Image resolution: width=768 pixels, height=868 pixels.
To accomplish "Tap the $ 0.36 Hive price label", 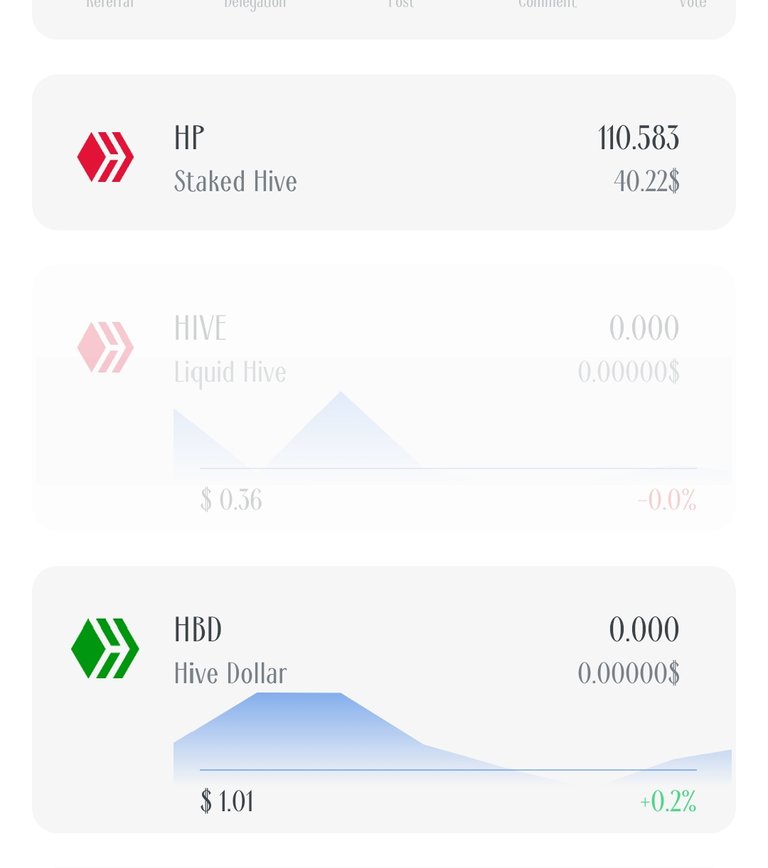I will click(x=231, y=500).
